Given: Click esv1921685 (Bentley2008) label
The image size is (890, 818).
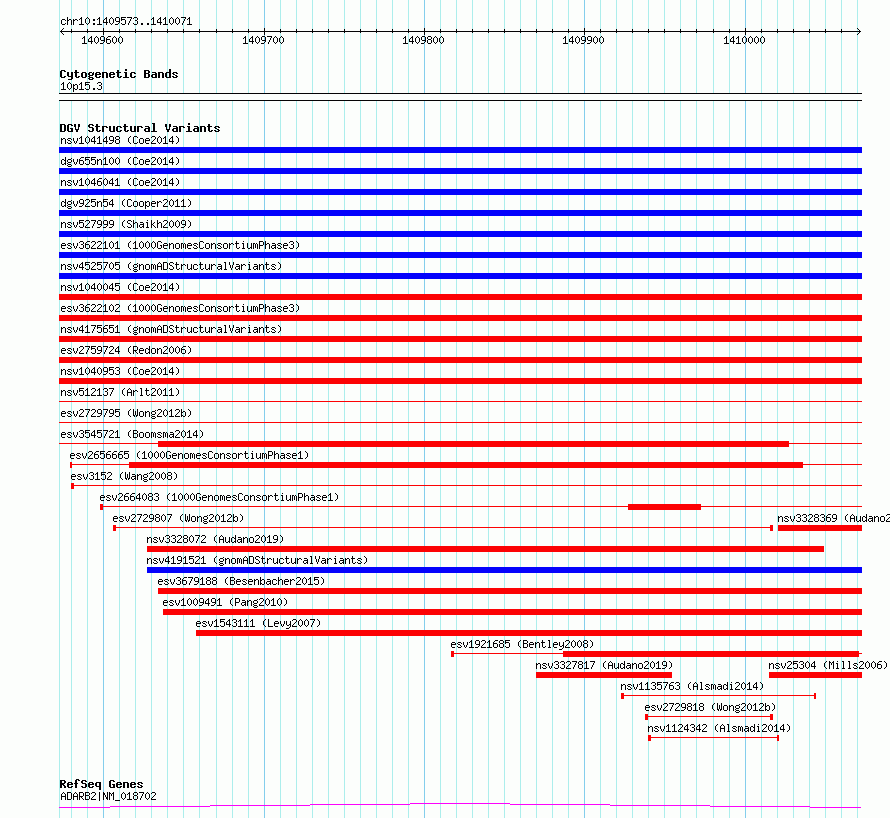Looking at the screenshot, I should tap(522, 644).
